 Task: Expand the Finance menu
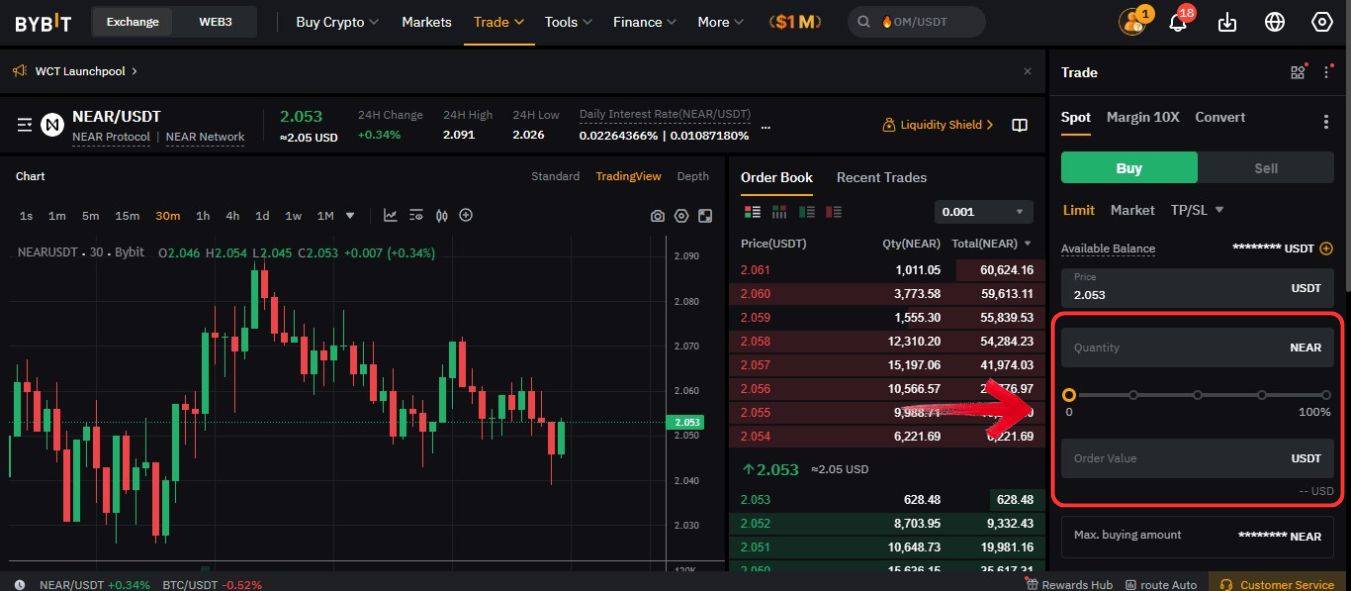(x=644, y=22)
